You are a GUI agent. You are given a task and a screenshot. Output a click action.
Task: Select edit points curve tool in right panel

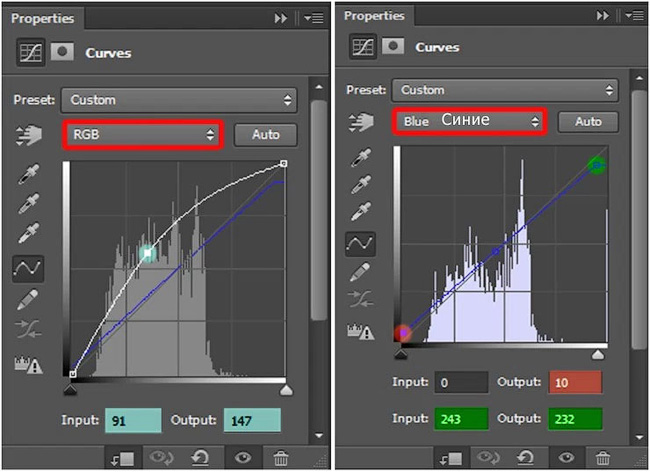pyautogui.click(x=361, y=244)
